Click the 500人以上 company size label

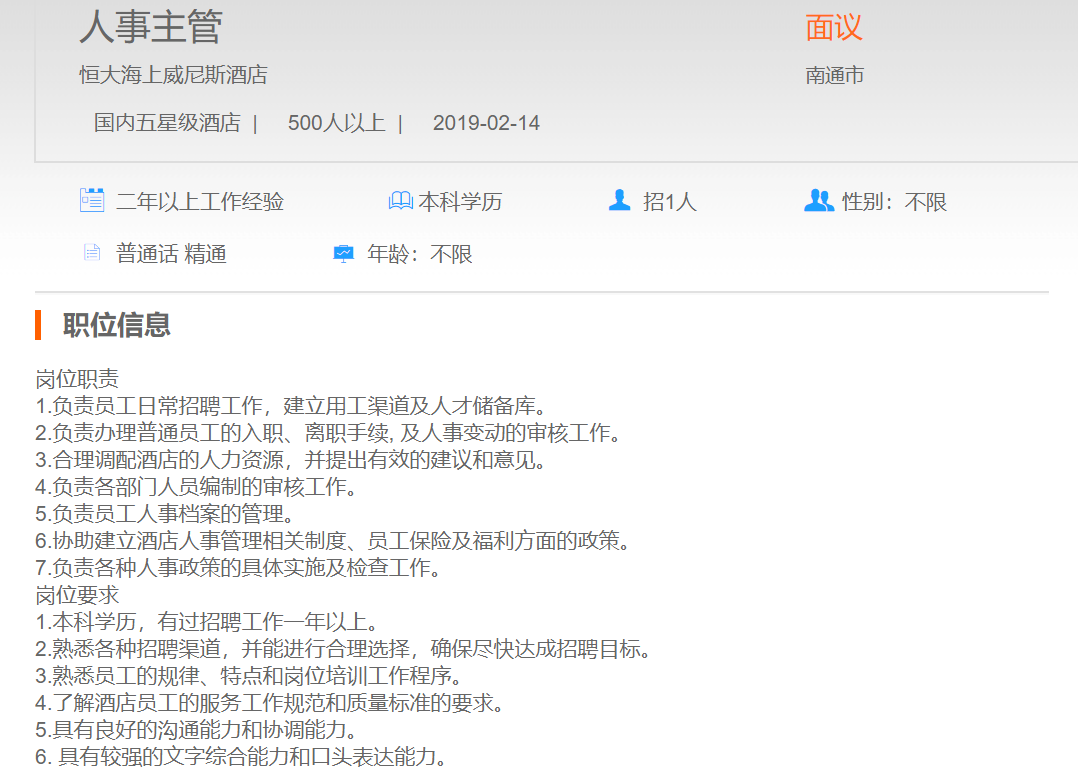coord(336,123)
